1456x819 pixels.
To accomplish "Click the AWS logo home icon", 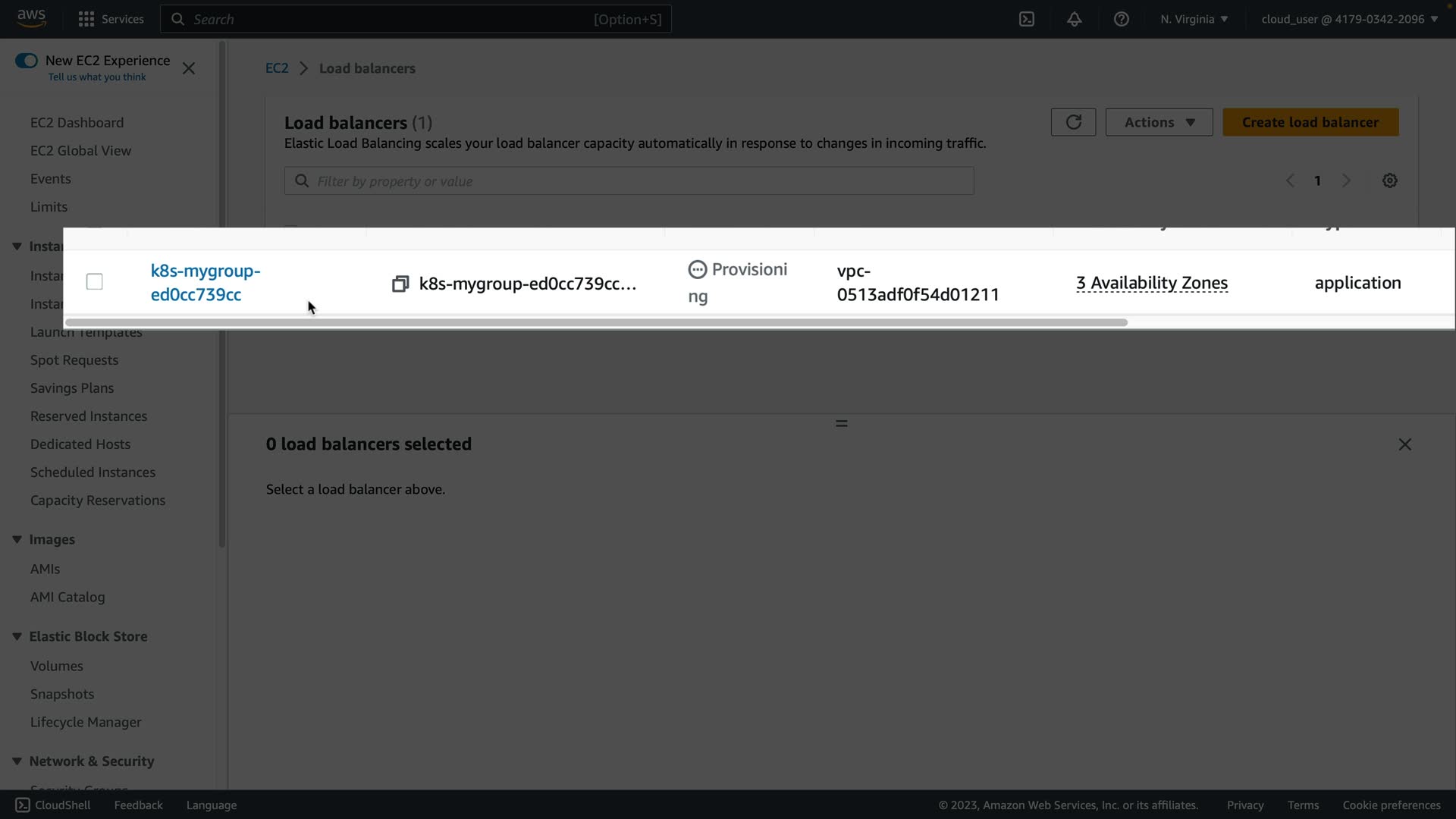I will pyautogui.click(x=31, y=17).
